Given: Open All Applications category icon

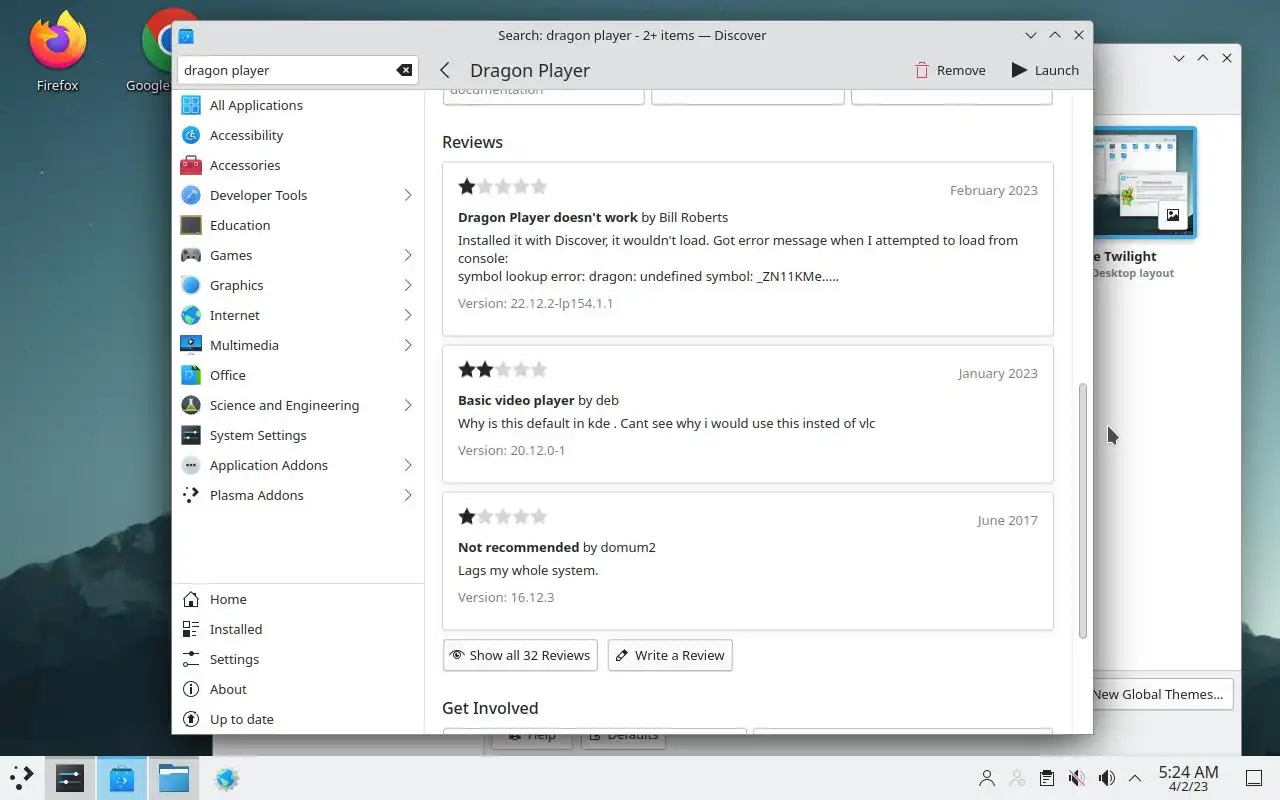Looking at the screenshot, I should pyautogui.click(x=191, y=105).
